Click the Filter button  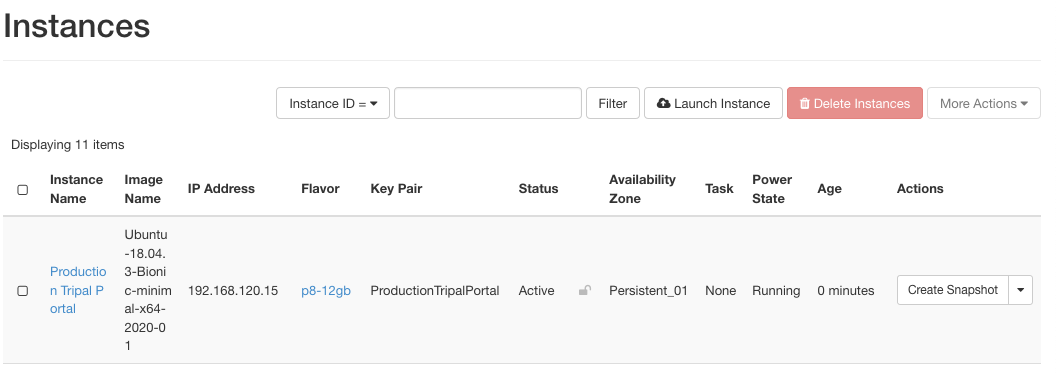[613, 104]
